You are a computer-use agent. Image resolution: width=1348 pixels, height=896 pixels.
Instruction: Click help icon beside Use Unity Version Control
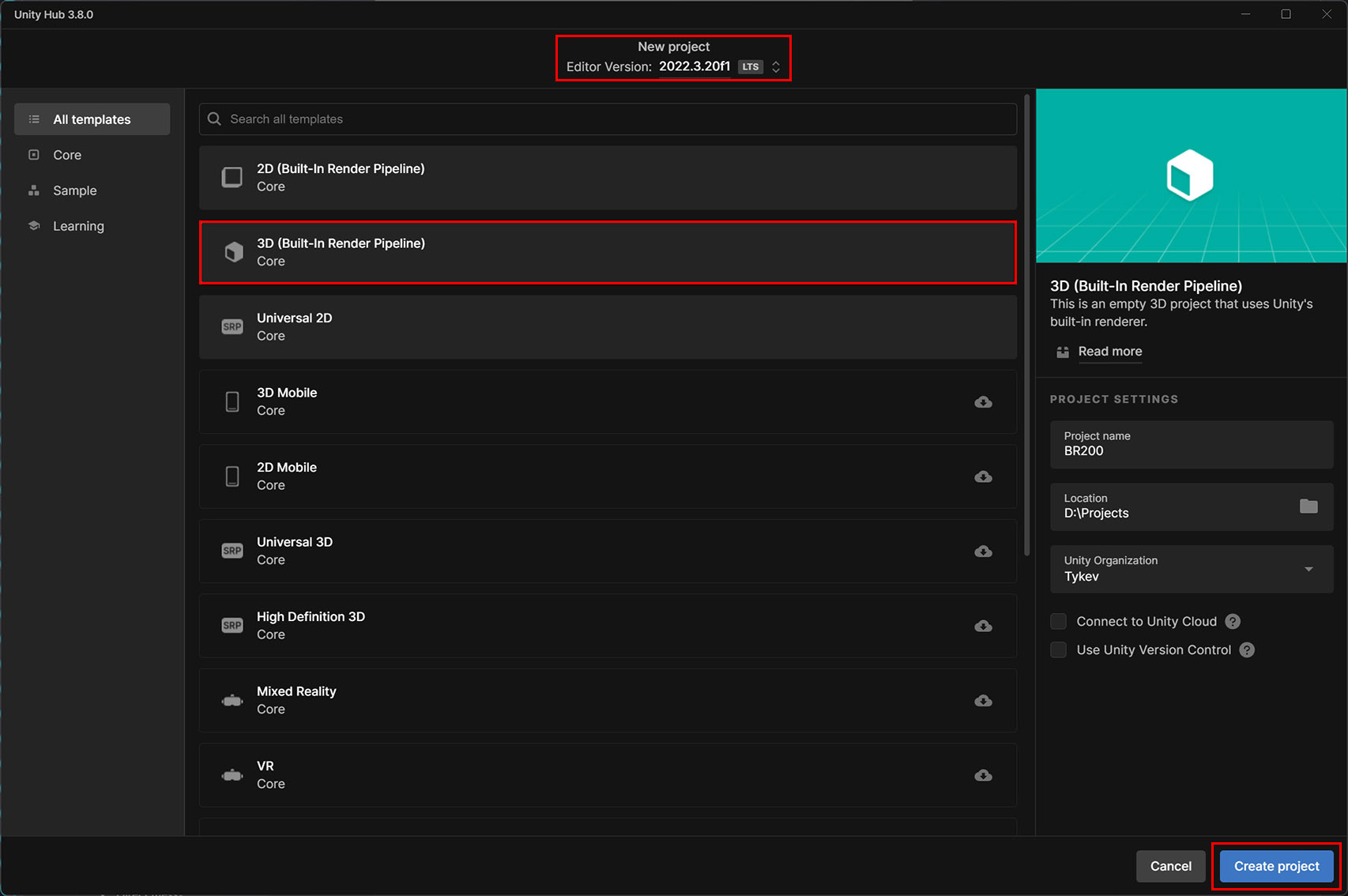tap(1247, 649)
